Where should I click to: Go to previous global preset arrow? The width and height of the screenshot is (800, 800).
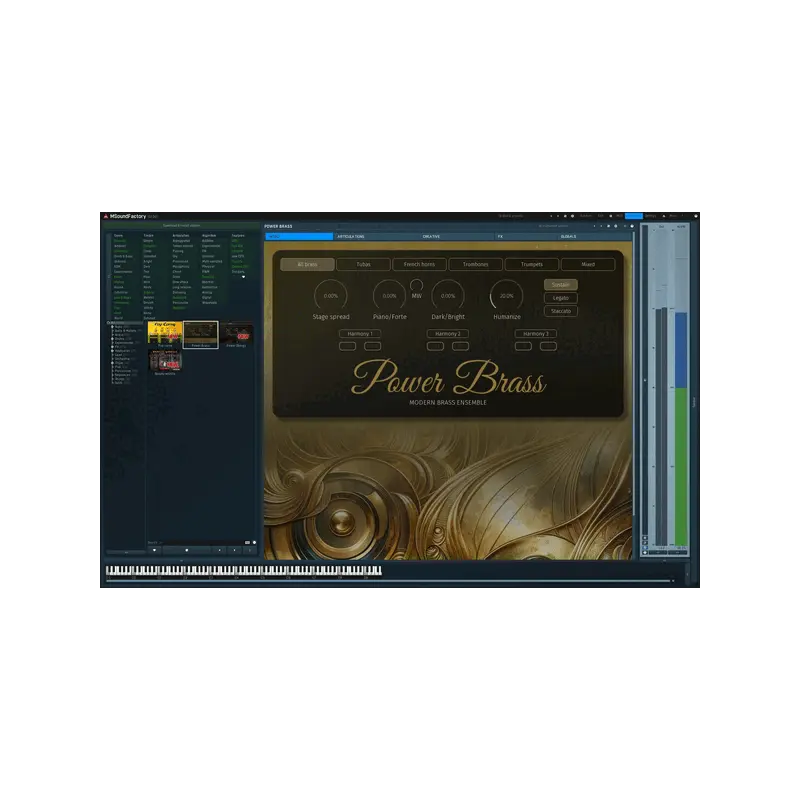(x=552, y=216)
